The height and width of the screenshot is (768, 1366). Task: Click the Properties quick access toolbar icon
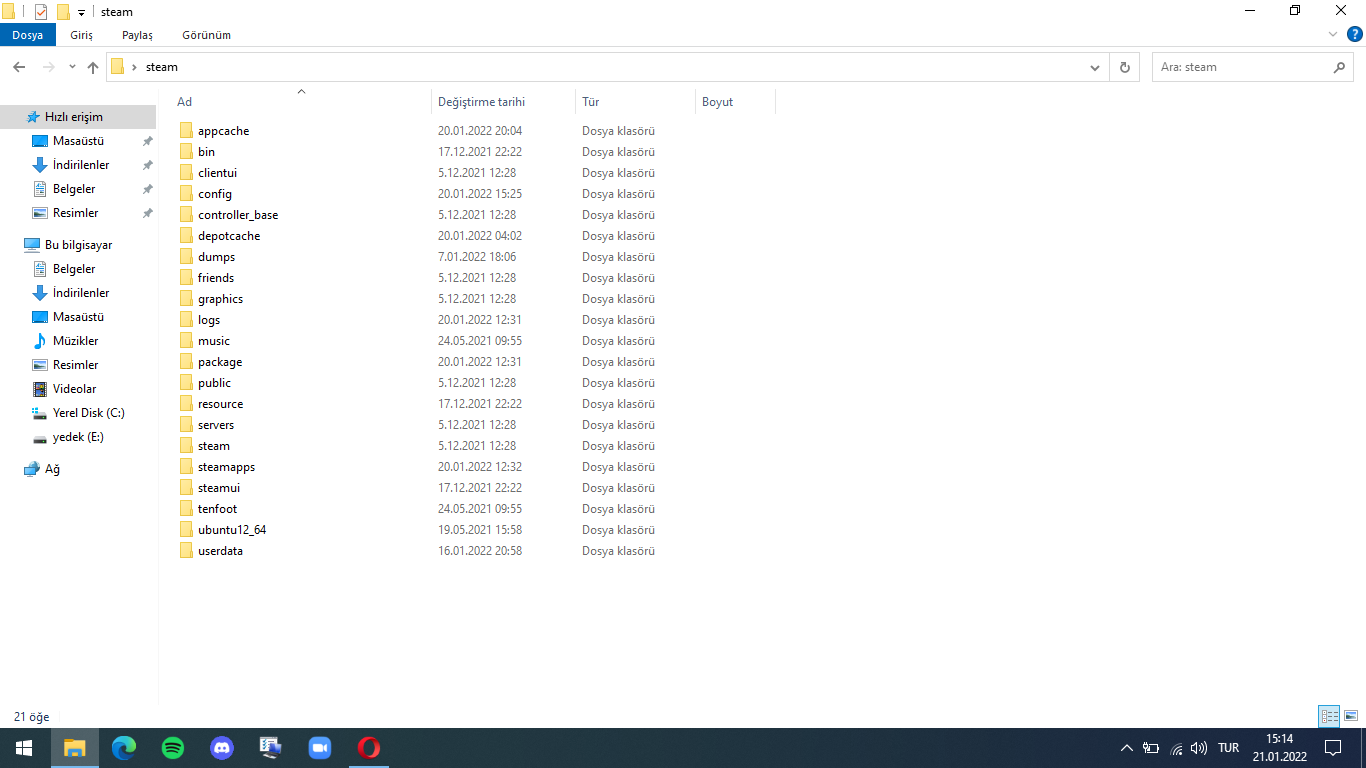[x=41, y=12]
